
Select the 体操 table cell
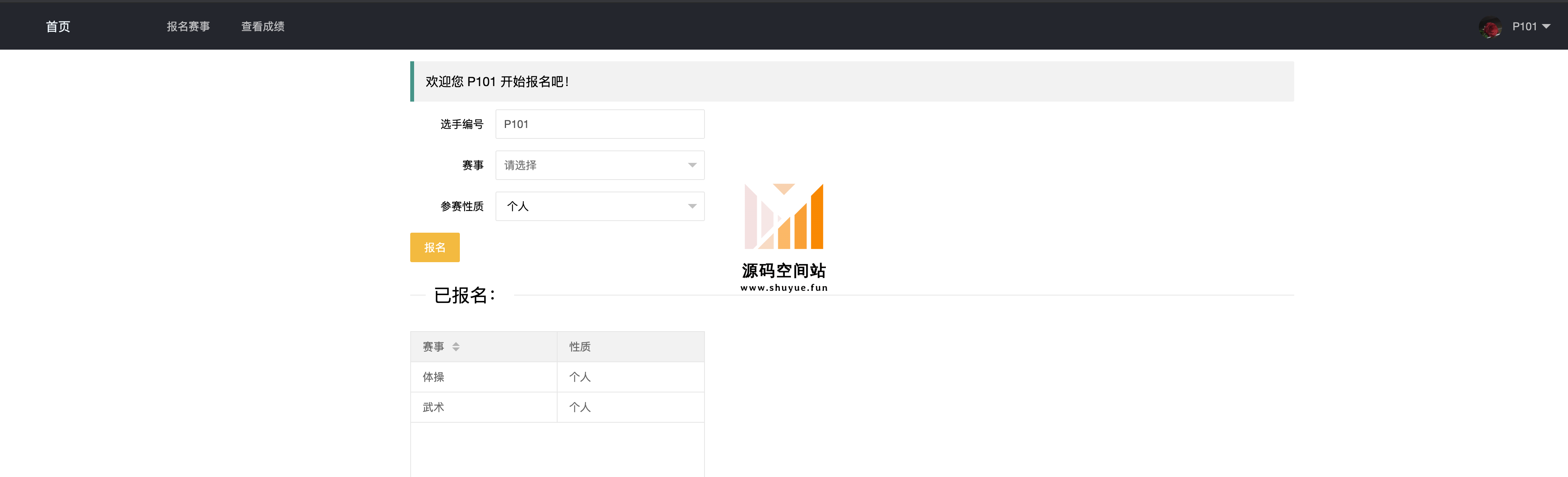point(484,377)
